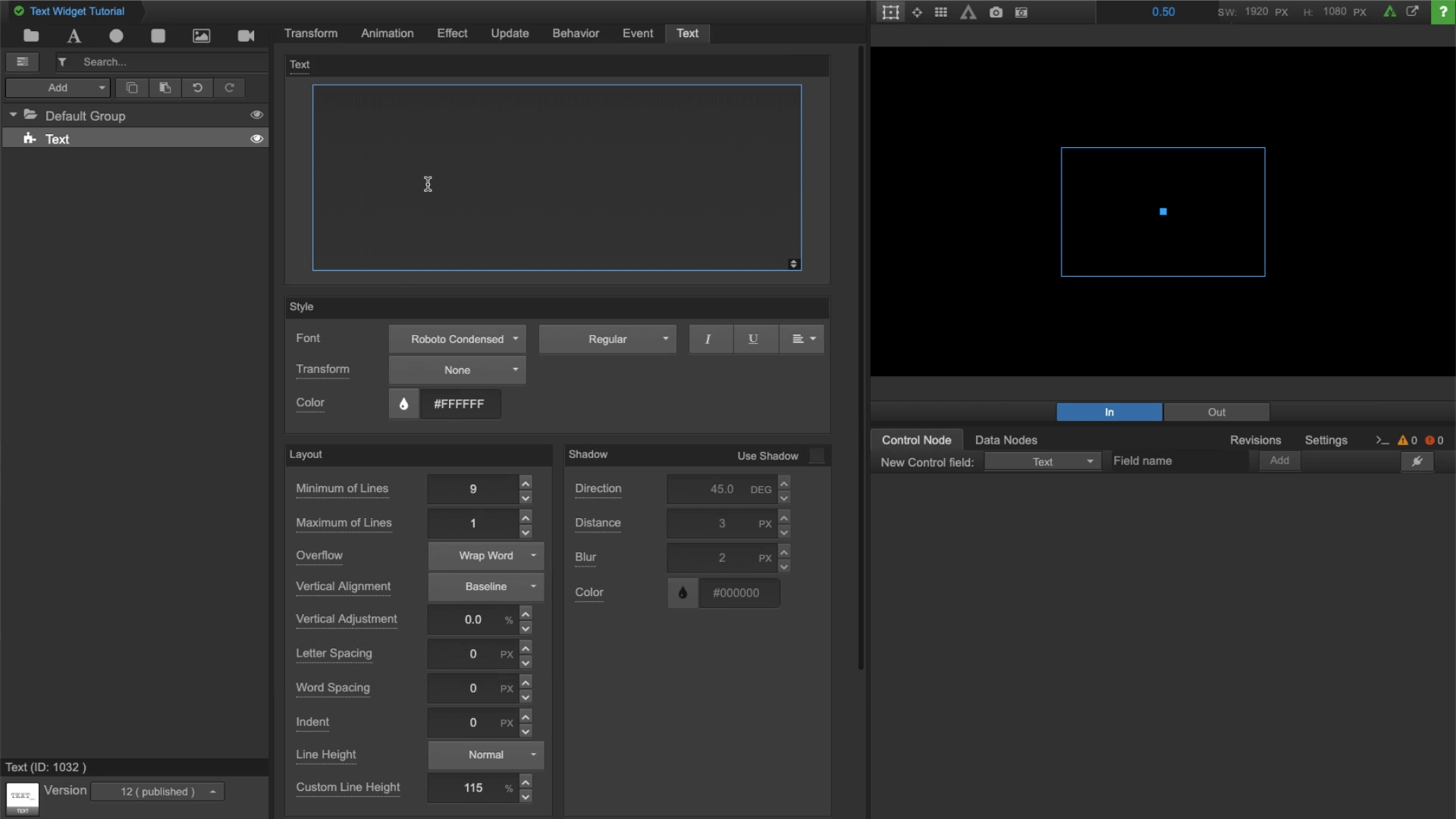Enable the Use Shadow checkbox
The height and width of the screenshot is (819, 1456).
[x=817, y=456]
